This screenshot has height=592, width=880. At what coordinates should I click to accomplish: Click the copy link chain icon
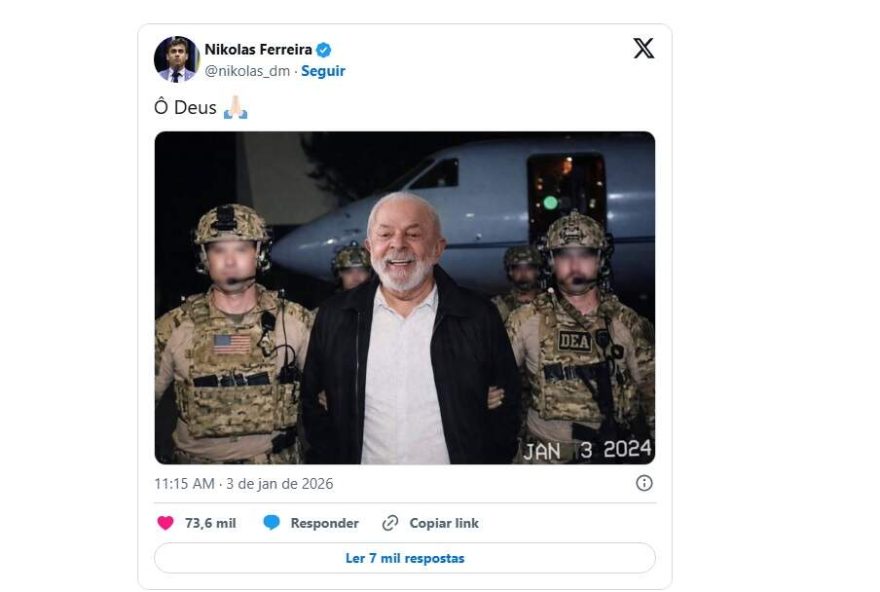tap(388, 523)
